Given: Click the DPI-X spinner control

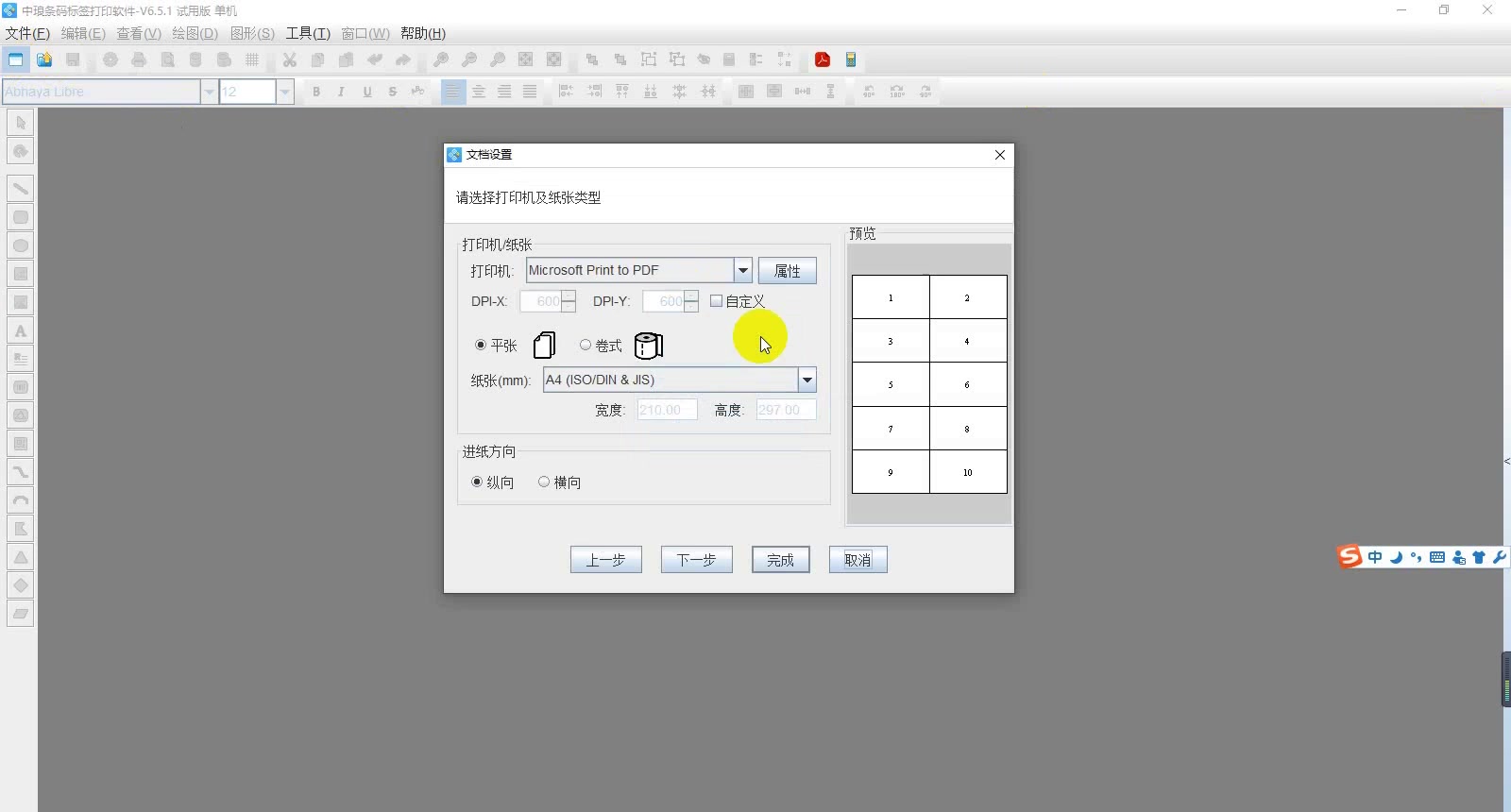Looking at the screenshot, I should click(x=569, y=301).
